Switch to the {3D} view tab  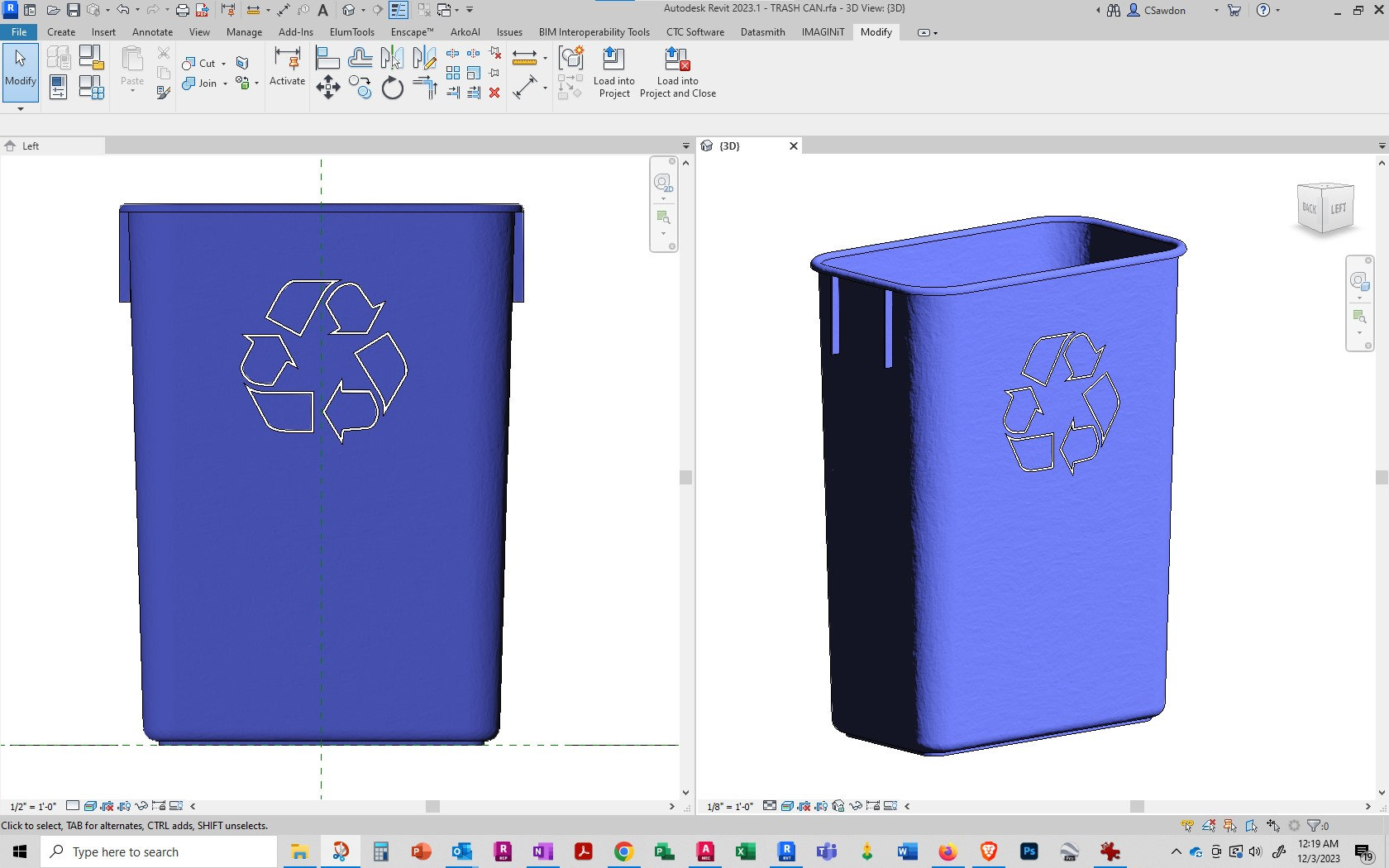tap(731, 145)
